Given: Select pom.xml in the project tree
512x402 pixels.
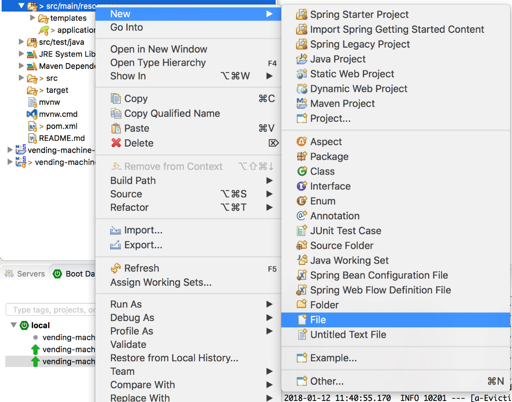Looking at the screenshot, I should coord(61,126).
